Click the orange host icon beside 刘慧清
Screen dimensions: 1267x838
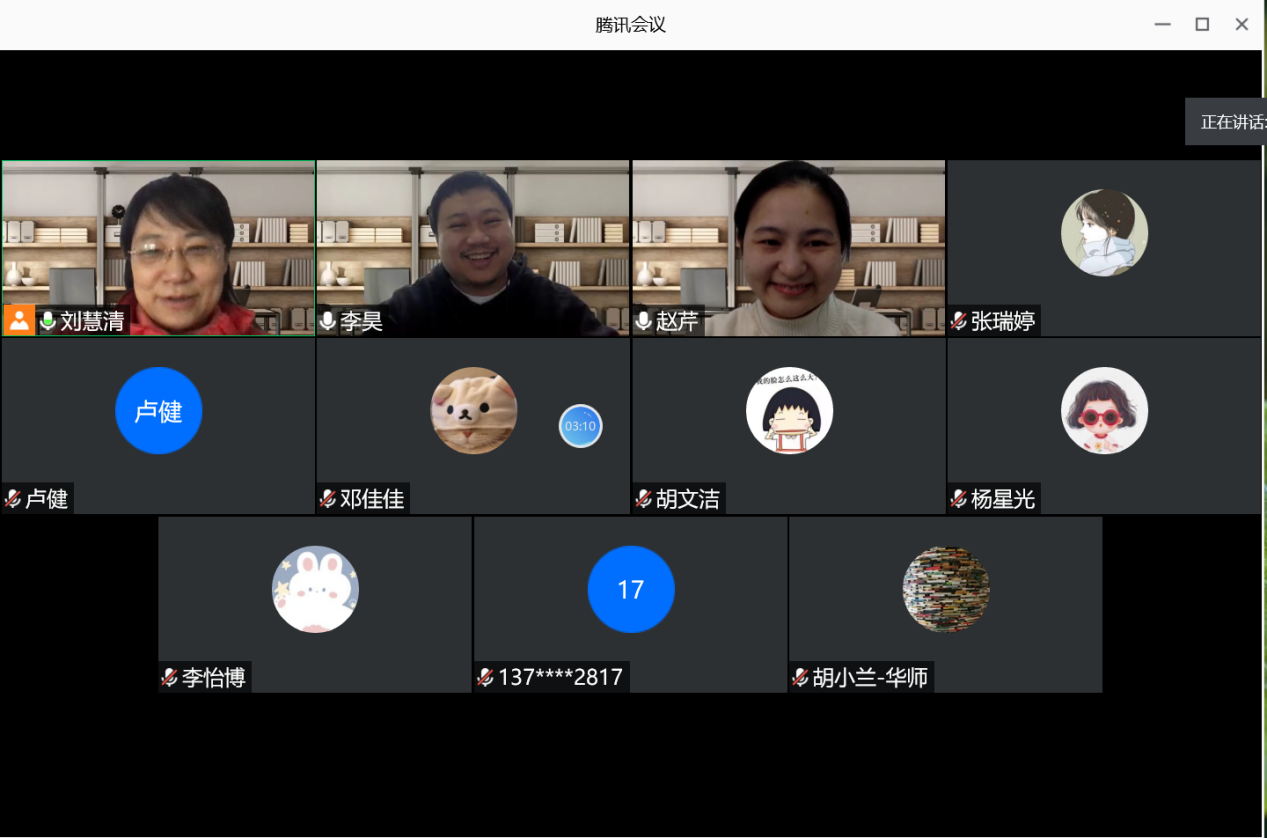click(19, 321)
